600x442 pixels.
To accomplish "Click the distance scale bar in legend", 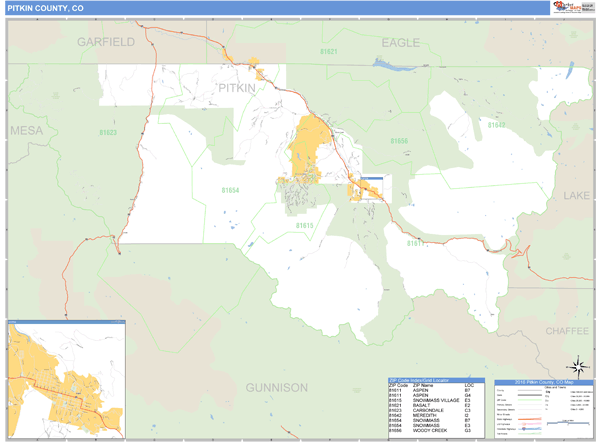I will tap(568, 423).
